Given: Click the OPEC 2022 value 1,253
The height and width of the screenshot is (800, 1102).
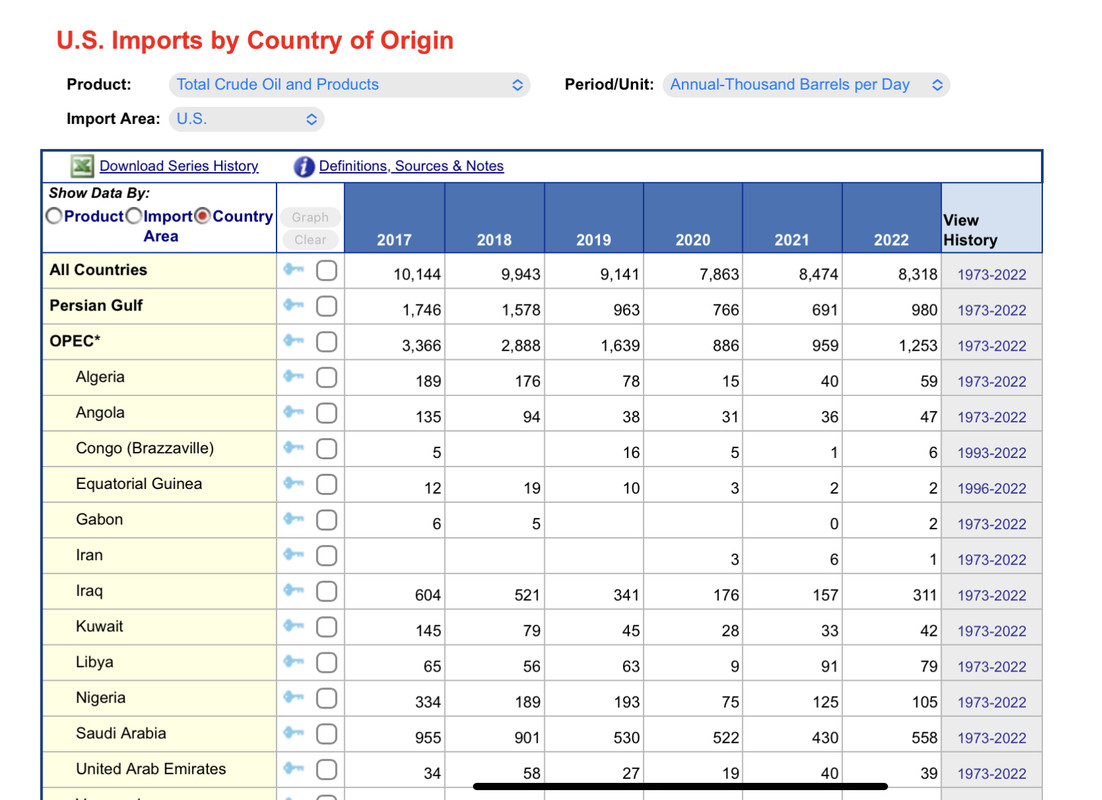Looking at the screenshot, I should [918, 346].
